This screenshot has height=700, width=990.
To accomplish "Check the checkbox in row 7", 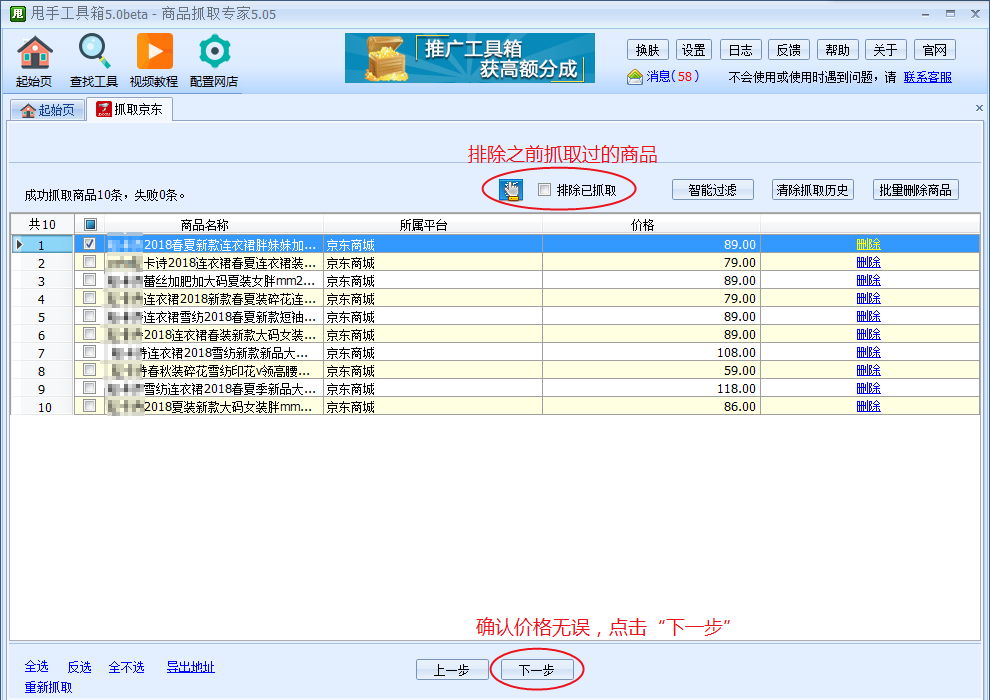I will pyautogui.click(x=90, y=352).
